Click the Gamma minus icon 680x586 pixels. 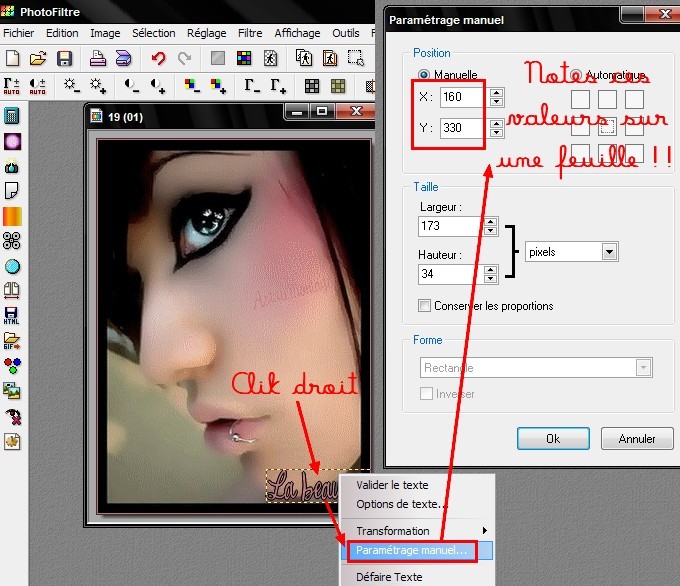(252, 85)
